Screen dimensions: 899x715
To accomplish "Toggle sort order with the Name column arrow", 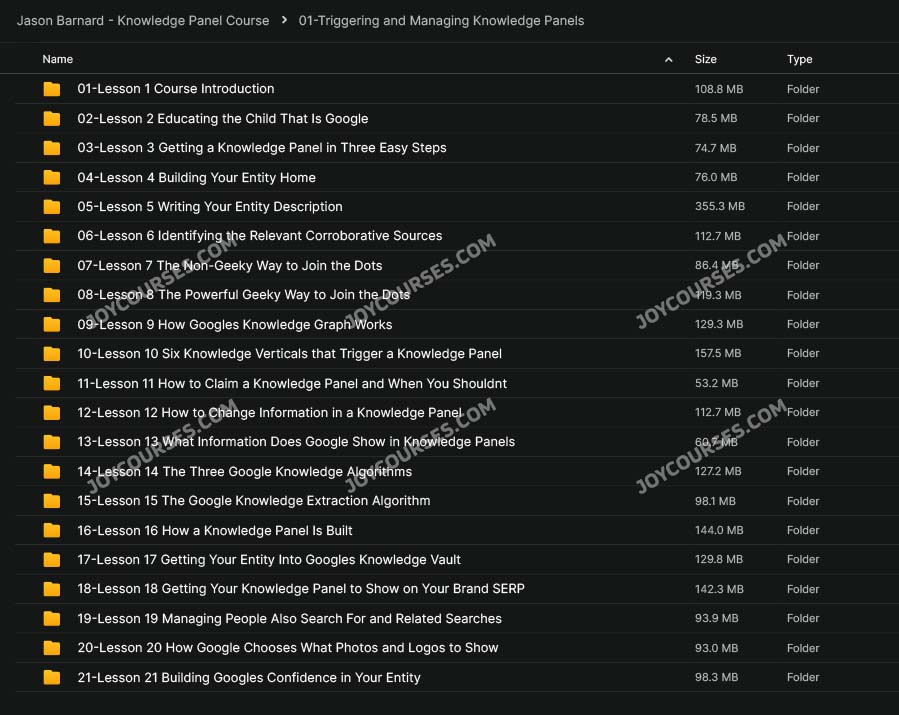I will (669, 60).
